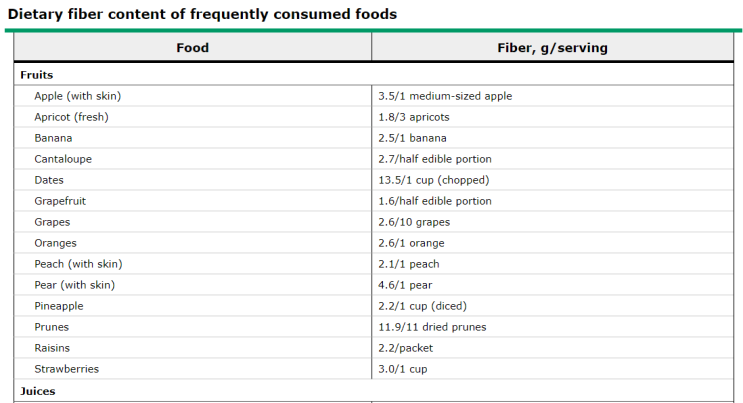This screenshot has height=403, width=743.
Task: Click the 11.9/11 dried prunes value
Action: click(432, 327)
